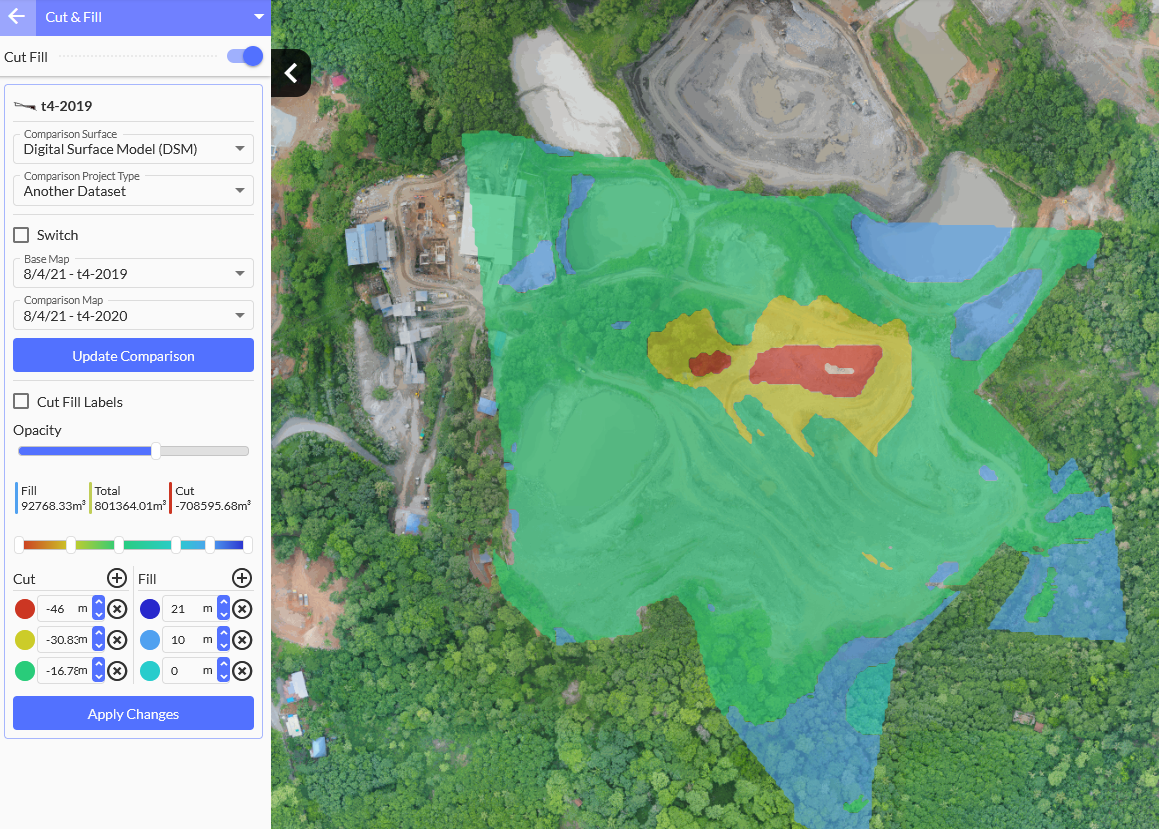Click the dark blue Fill color swatch
This screenshot has height=829, width=1159.
(150, 609)
